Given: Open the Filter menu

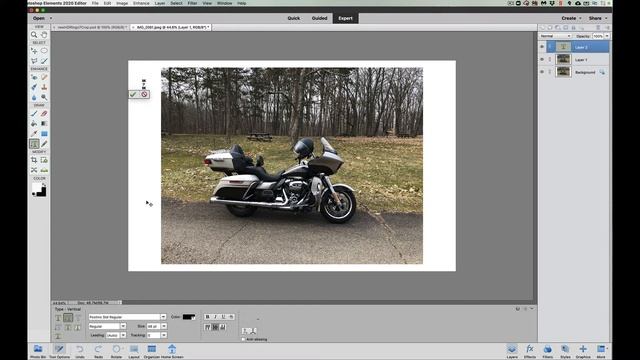Looking at the screenshot, I should [192, 3].
